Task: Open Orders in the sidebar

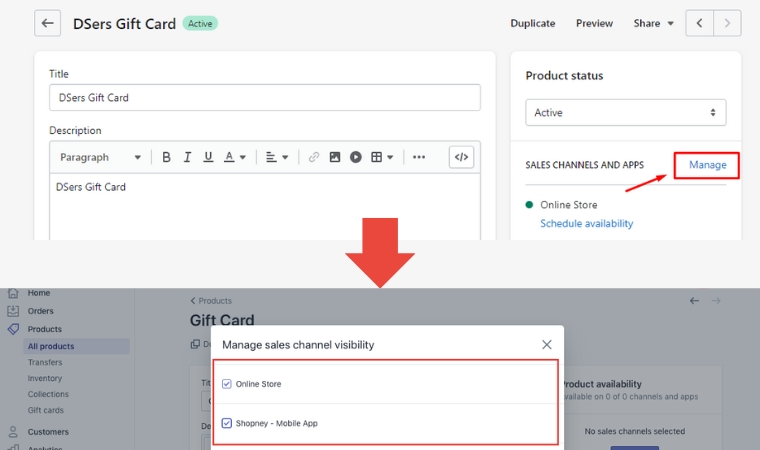Action: (x=41, y=311)
